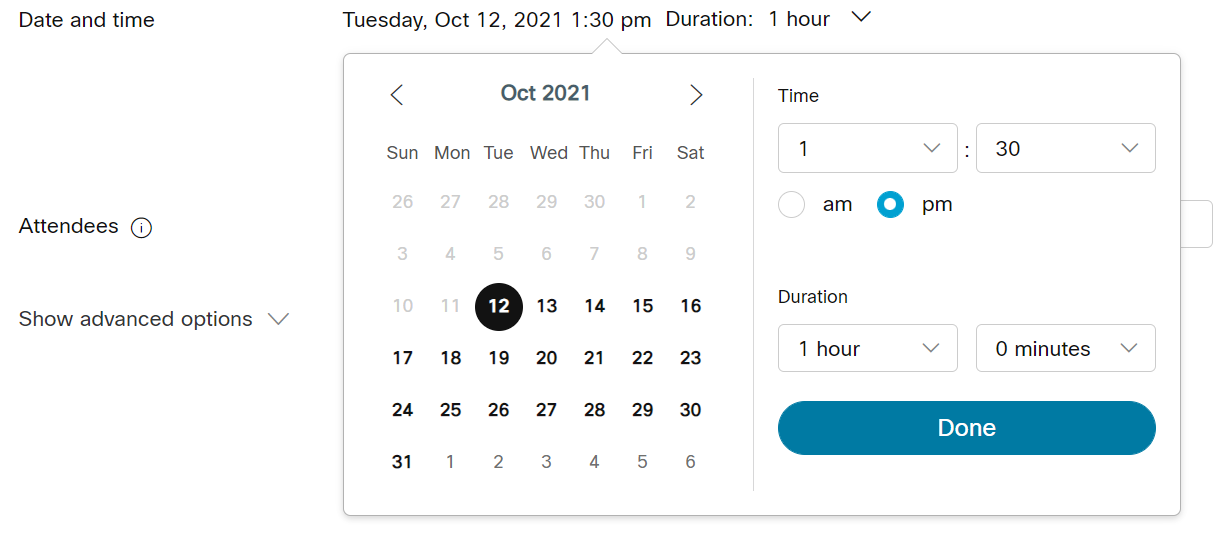Open the hour dropdown showing 1
The width and height of the screenshot is (1214, 536).
(868, 148)
